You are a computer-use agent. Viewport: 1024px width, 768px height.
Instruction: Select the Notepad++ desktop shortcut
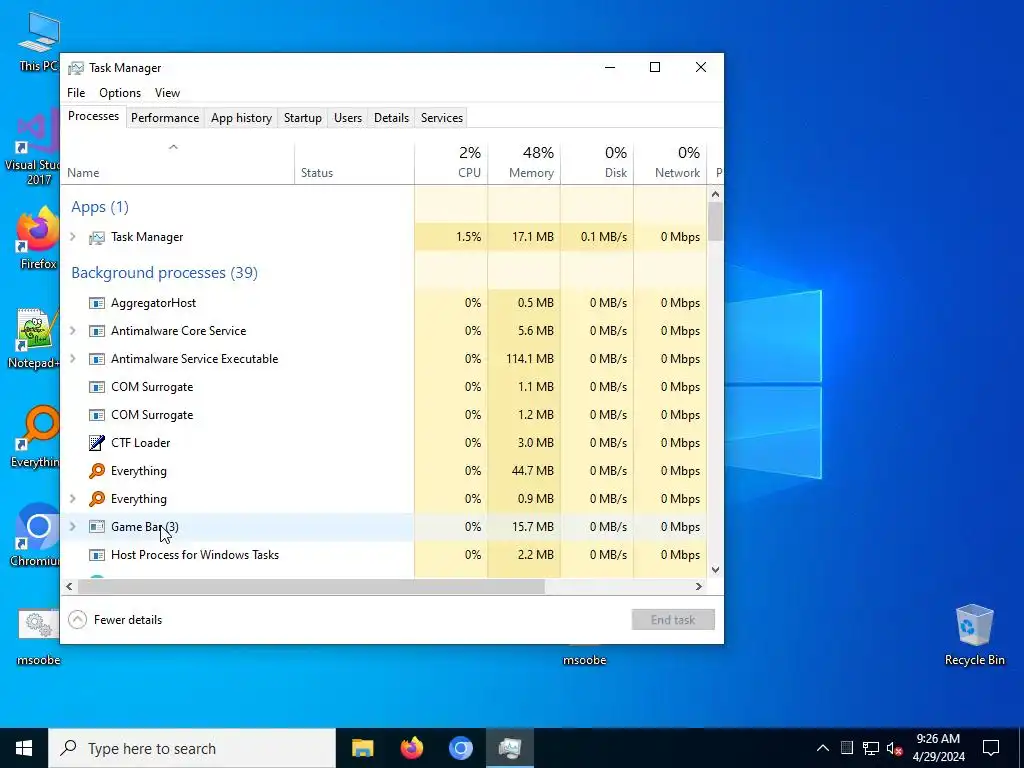point(34,338)
